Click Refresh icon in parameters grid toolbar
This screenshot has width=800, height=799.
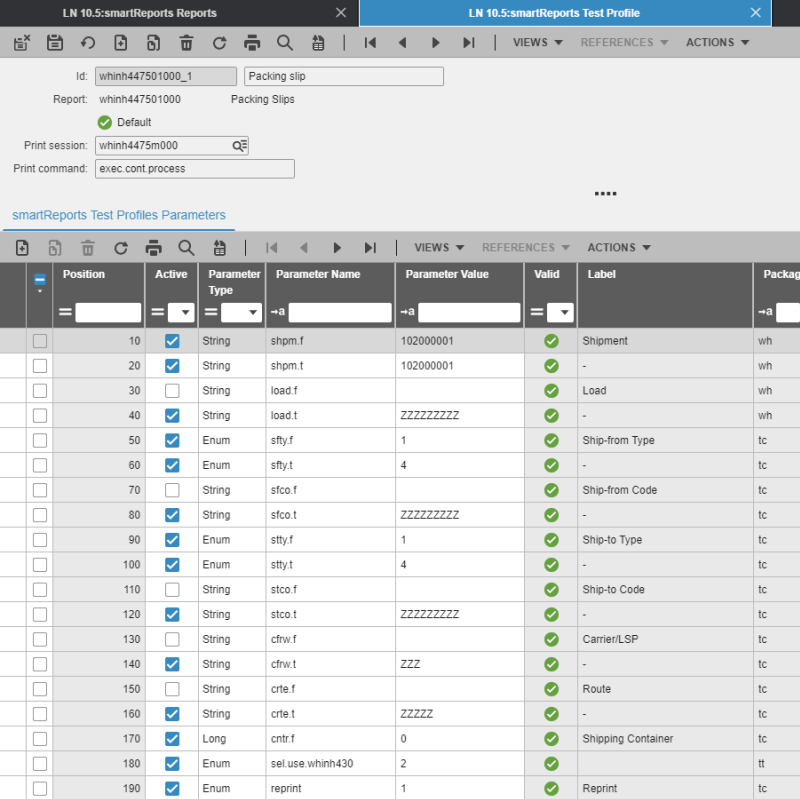[121, 248]
